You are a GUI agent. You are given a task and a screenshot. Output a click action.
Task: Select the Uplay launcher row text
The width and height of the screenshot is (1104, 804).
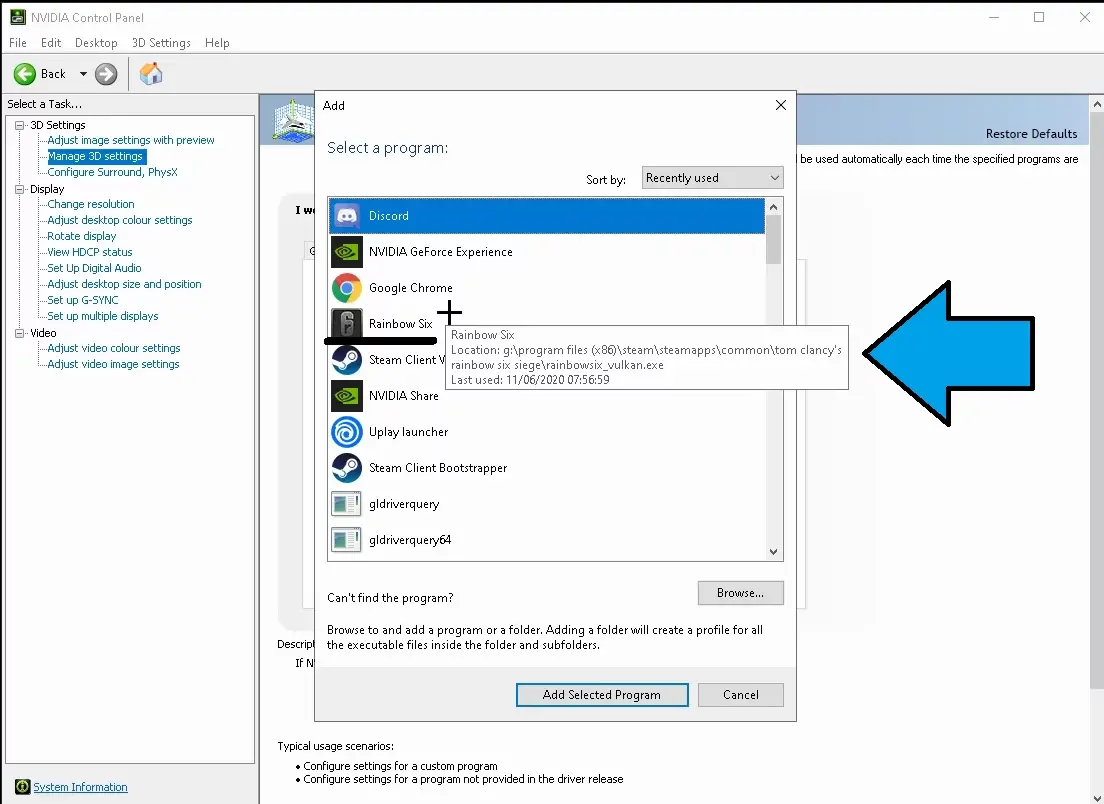pos(408,432)
